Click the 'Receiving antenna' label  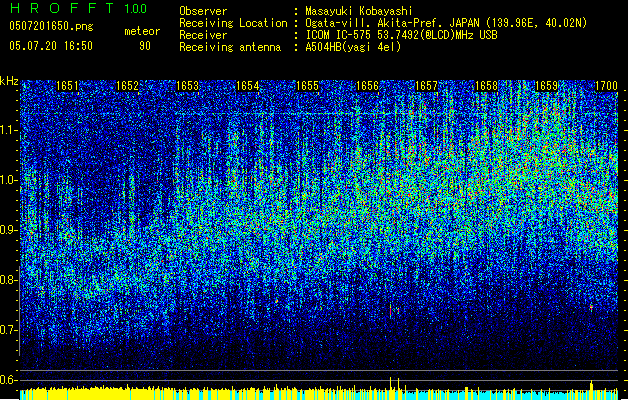click(230, 47)
